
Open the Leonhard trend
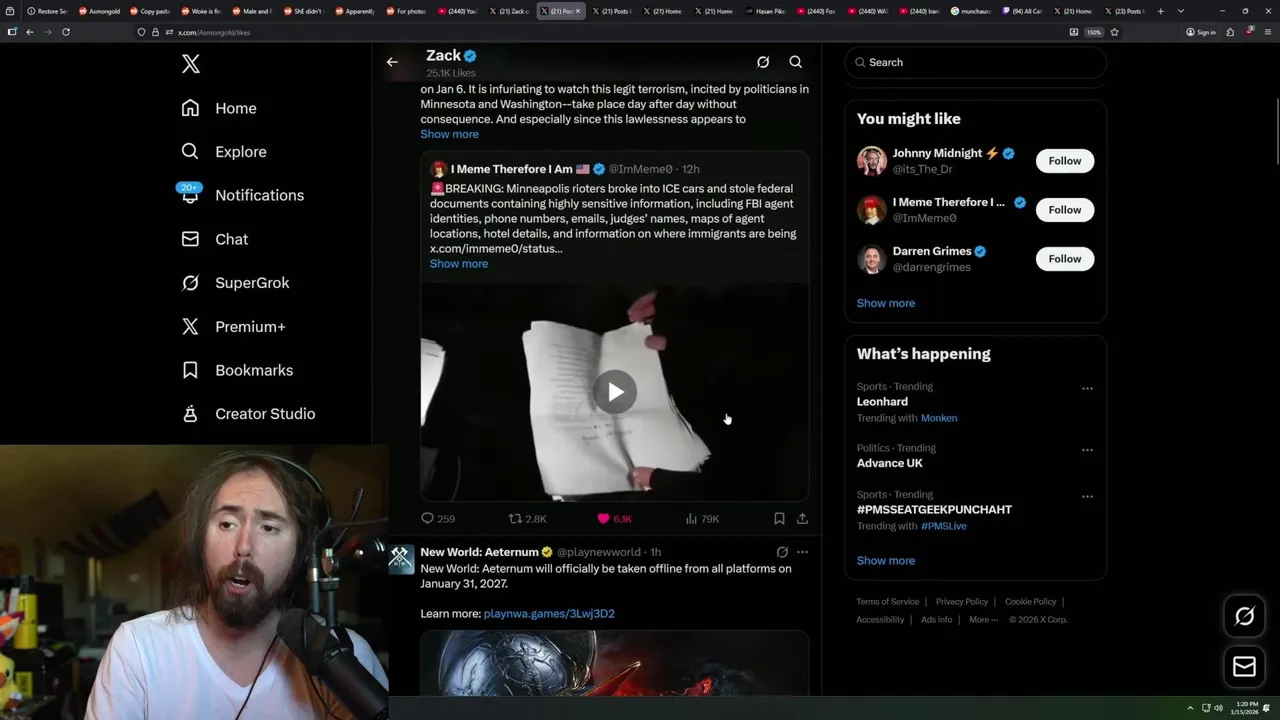coord(882,402)
